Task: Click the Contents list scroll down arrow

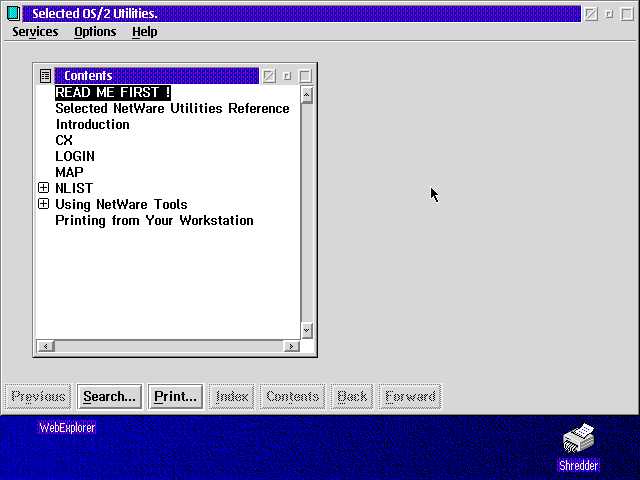Action: click(x=307, y=330)
